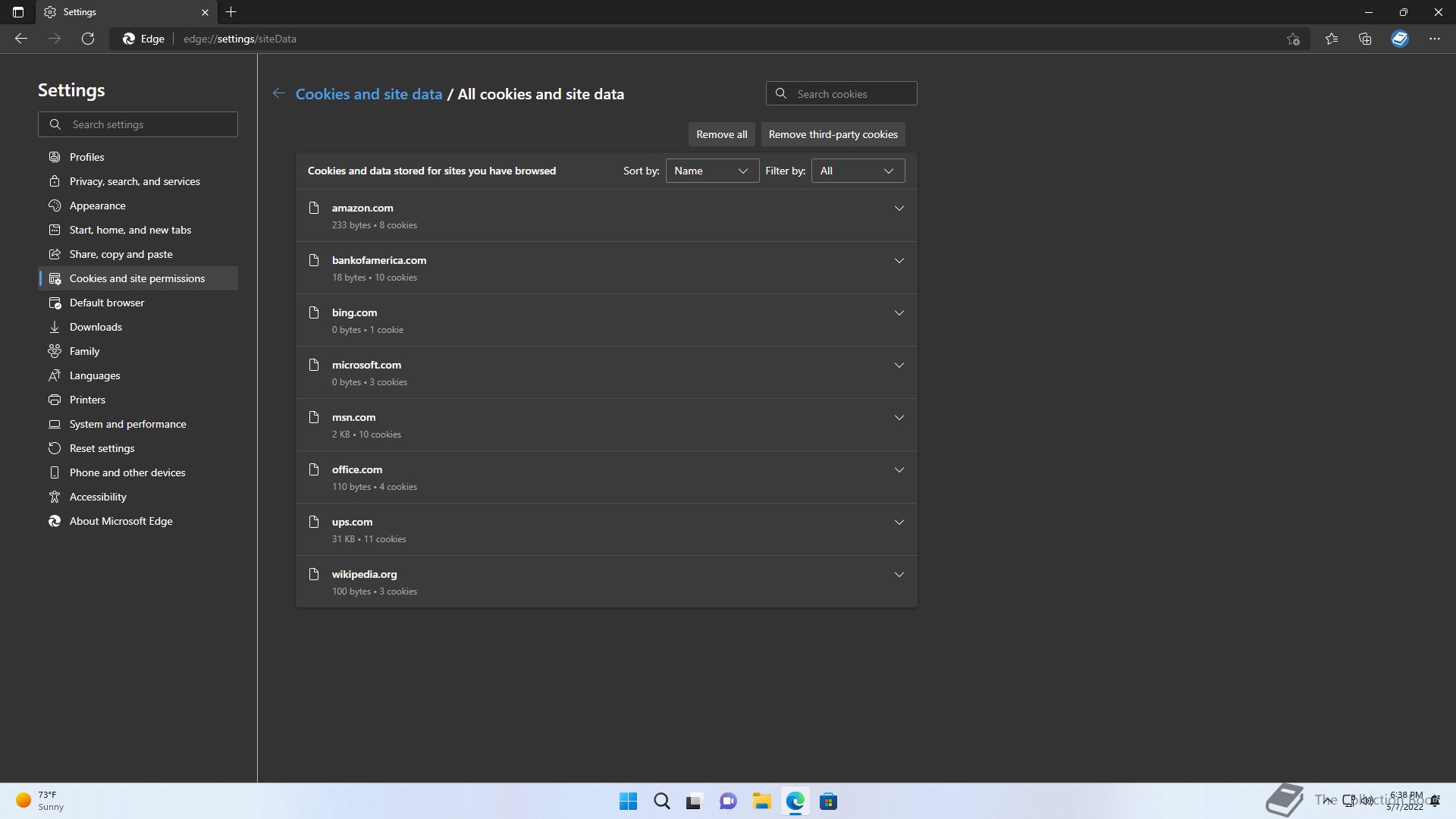Select Cookies and site permissions
This screenshot has height=819, width=1456.
point(138,278)
